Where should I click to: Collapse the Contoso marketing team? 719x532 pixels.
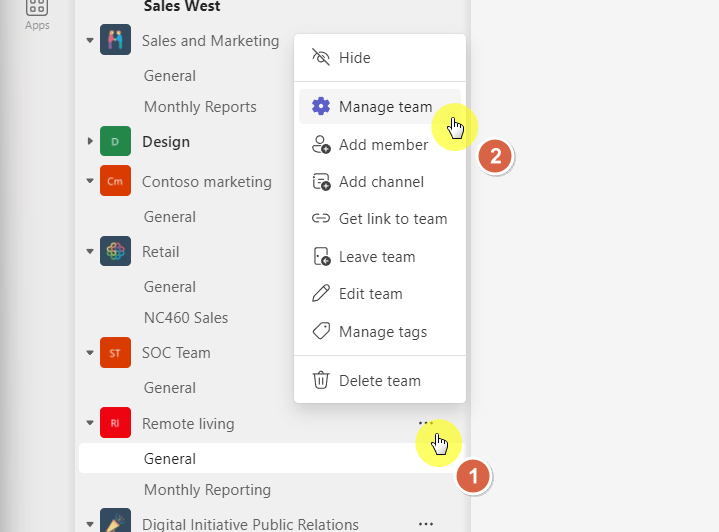click(90, 181)
